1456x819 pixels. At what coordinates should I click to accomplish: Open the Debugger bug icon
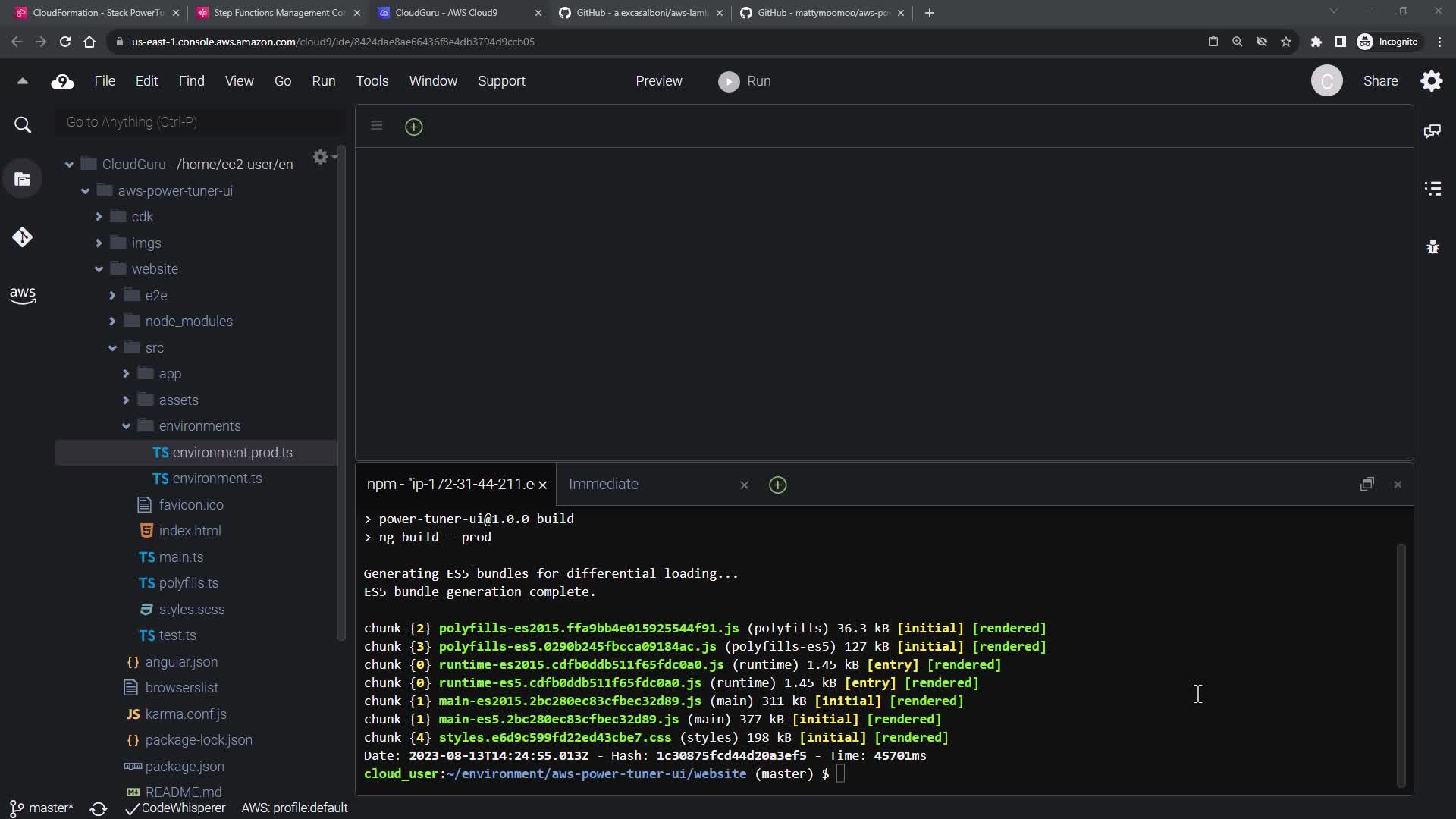(1432, 247)
